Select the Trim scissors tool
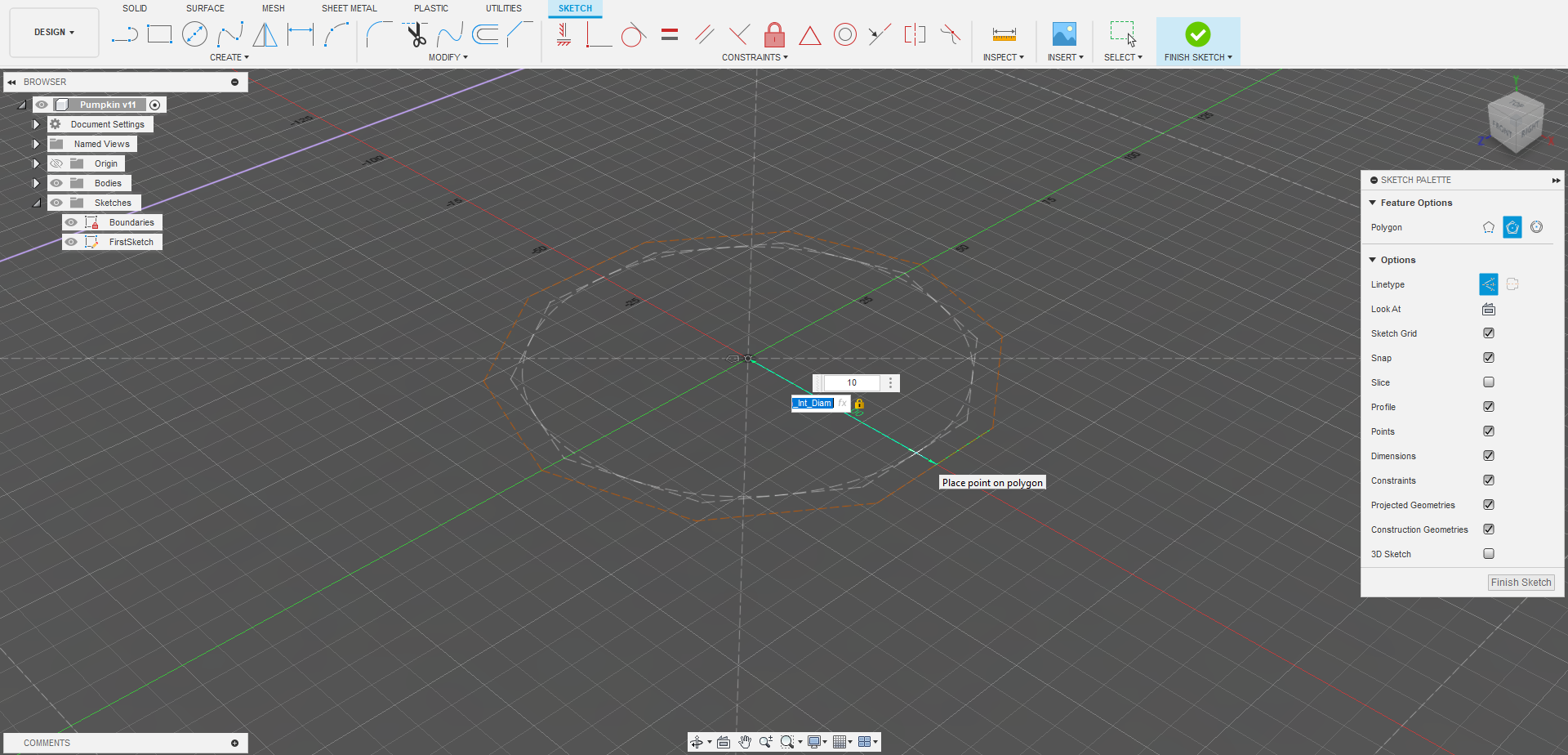 [416, 34]
